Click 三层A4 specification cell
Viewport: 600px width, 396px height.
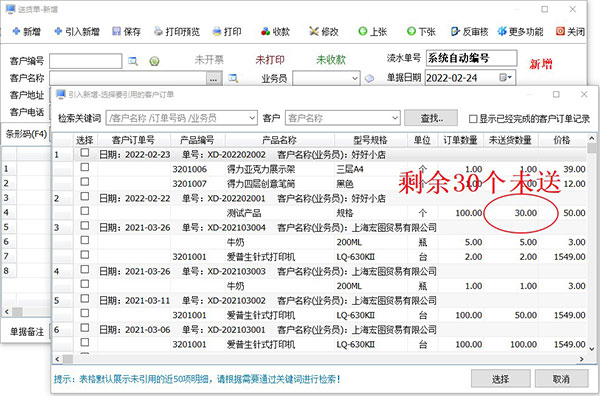click(370, 169)
